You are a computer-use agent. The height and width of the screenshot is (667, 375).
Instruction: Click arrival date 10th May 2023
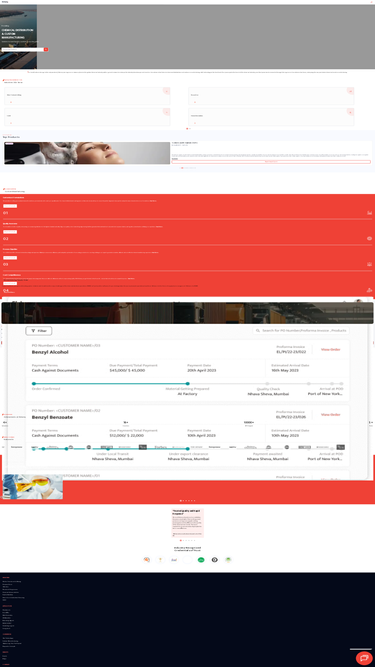[x=285, y=436]
